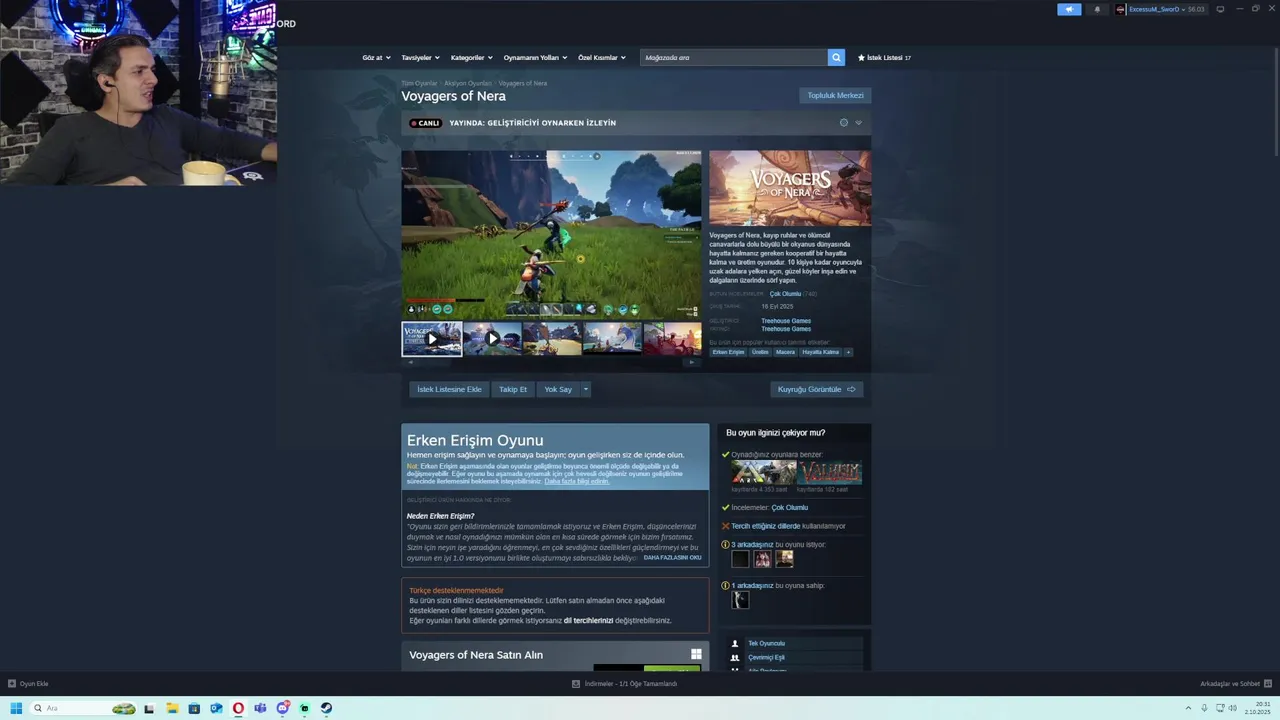Focus the 'Mağazada ara' search field
Viewport: 1280px width, 720px height.
tap(734, 58)
